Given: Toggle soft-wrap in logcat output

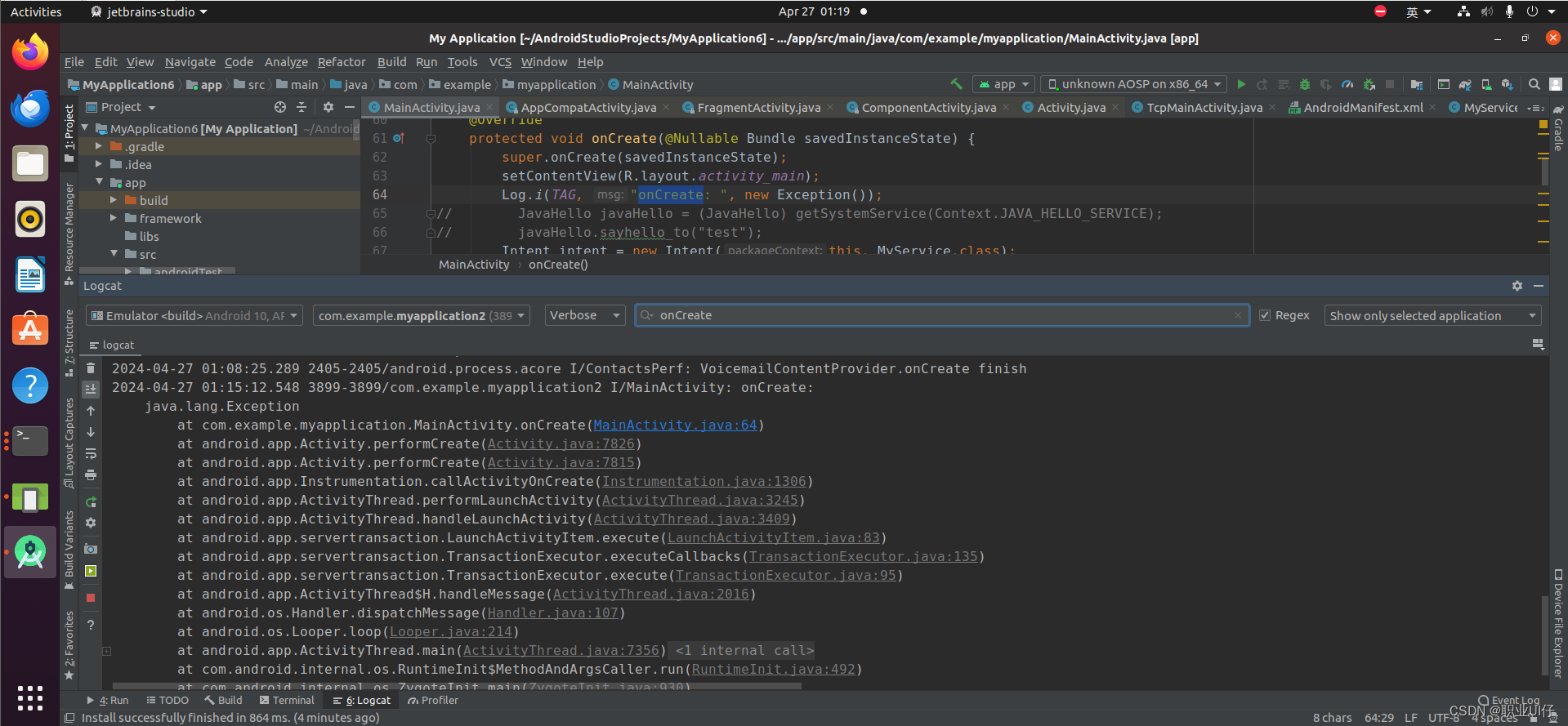Looking at the screenshot, I should [x=91, y=453].
